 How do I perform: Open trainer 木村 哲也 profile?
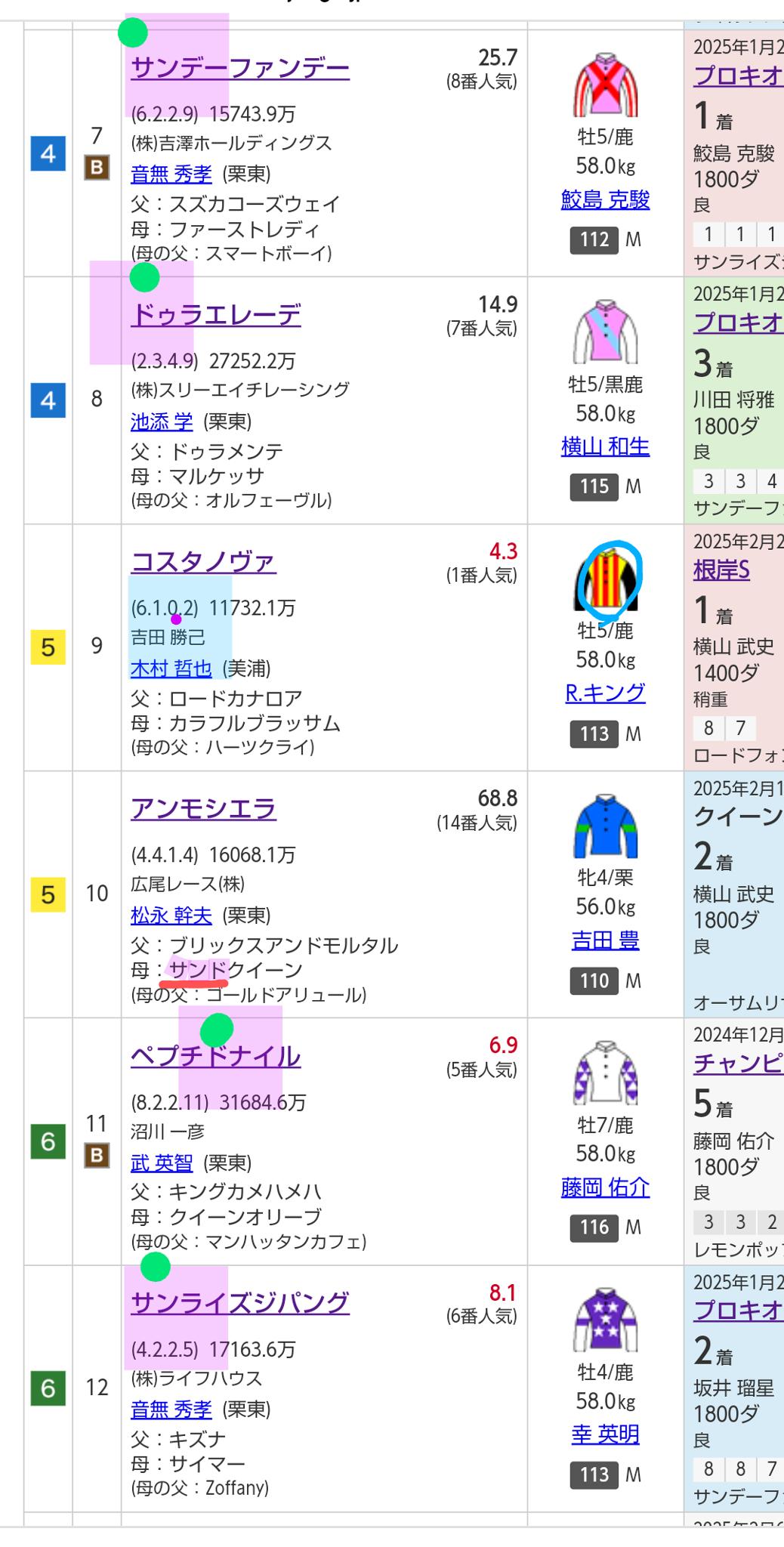[x=171, y=669]
